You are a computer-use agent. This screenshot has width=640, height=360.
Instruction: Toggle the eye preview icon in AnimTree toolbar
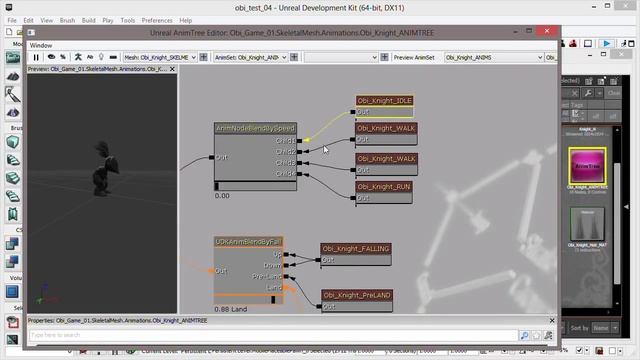pos(51,57)
